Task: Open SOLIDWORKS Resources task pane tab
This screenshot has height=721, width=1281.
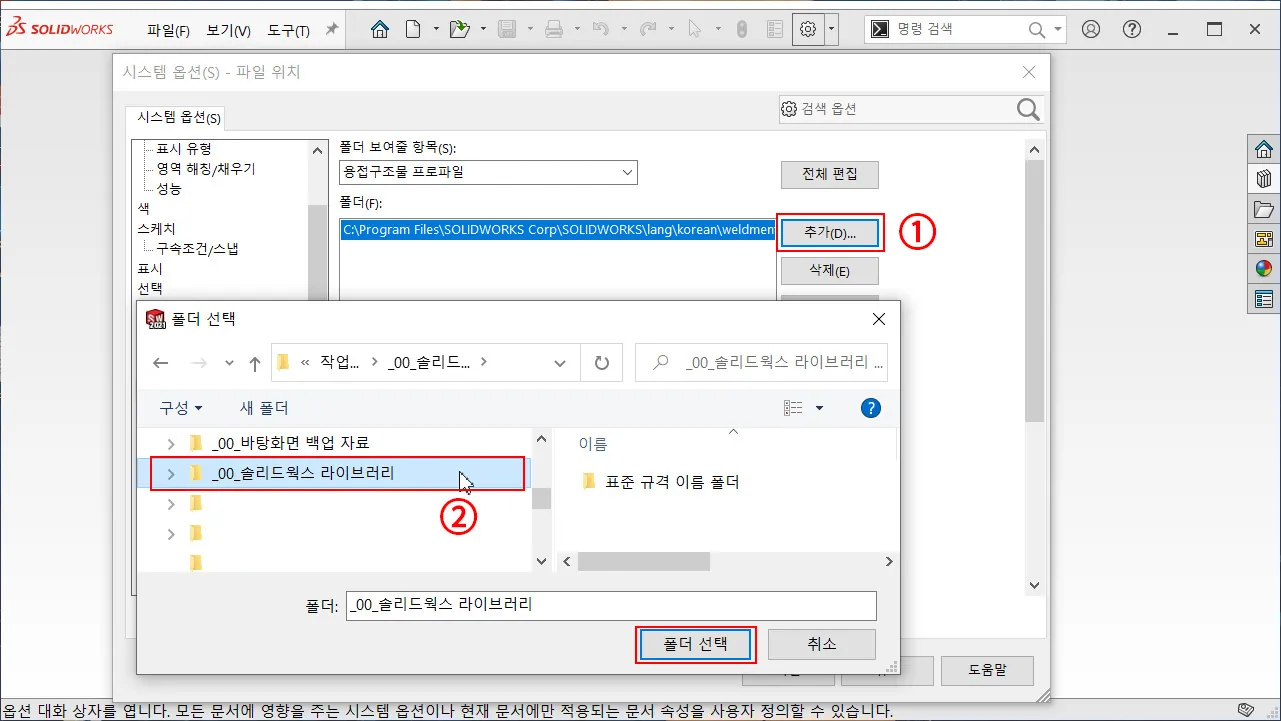Action: (1264, 150)
